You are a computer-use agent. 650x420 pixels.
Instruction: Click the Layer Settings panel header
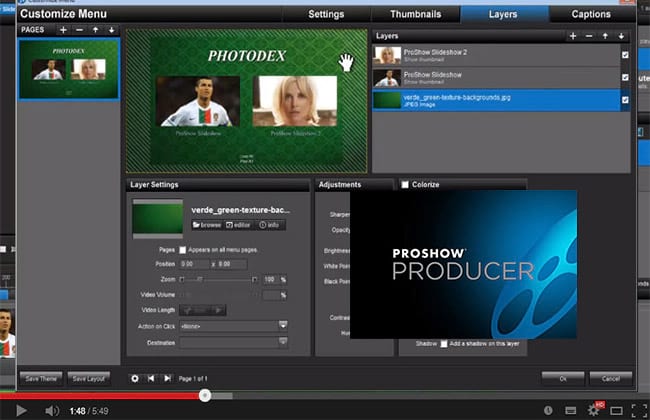coord(218,185)
